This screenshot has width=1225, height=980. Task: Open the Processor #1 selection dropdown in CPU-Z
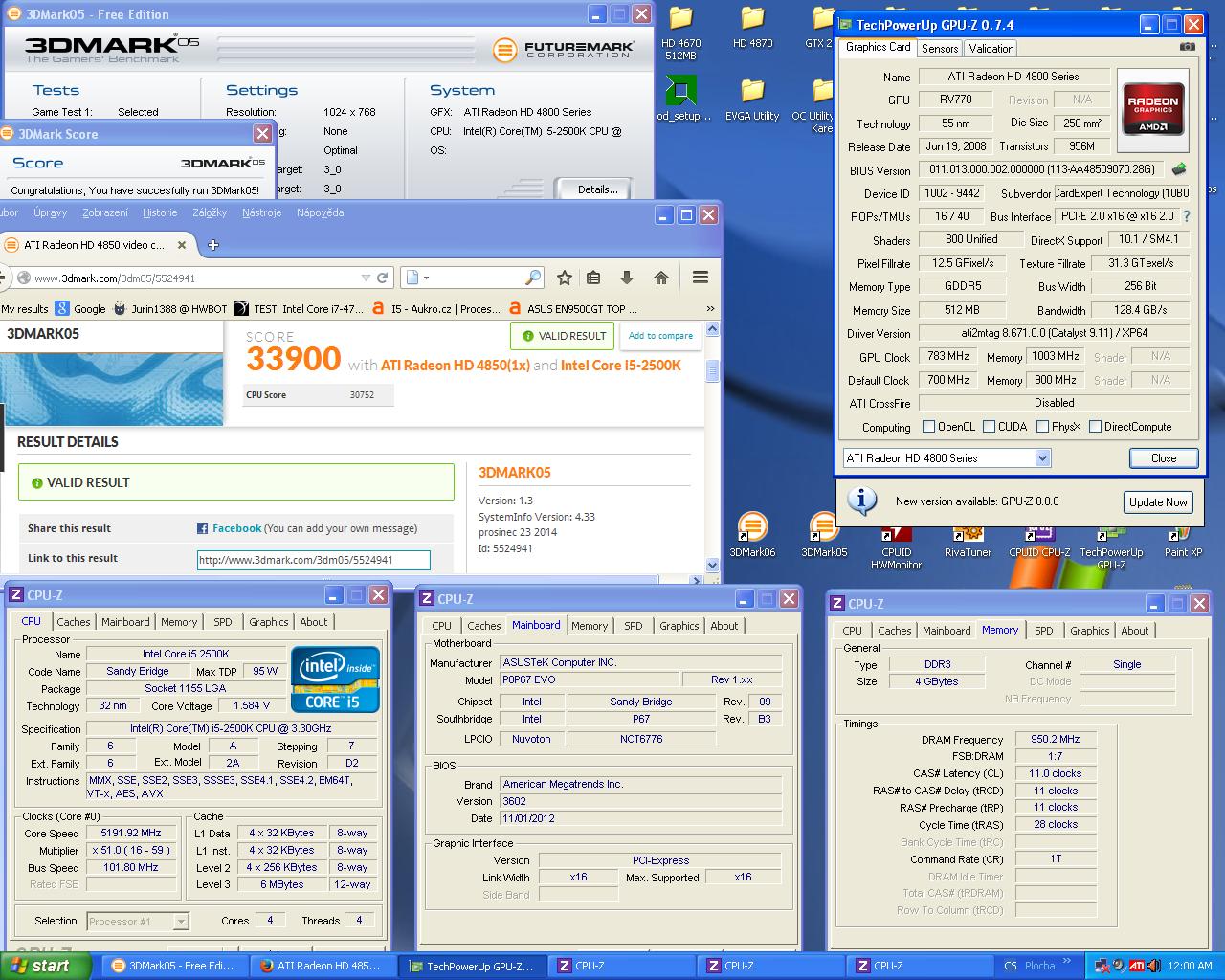click(x=181, y=922)
